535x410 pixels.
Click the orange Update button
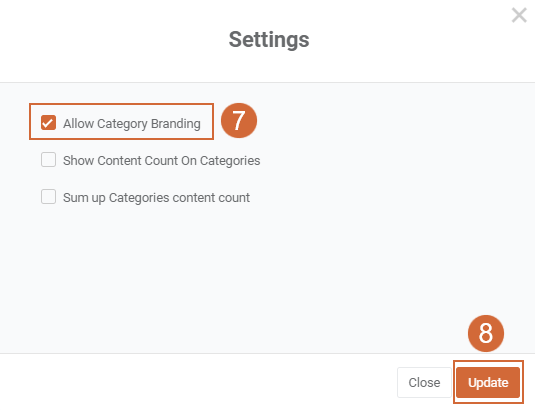pyautogui.click(x=488, y=382)
